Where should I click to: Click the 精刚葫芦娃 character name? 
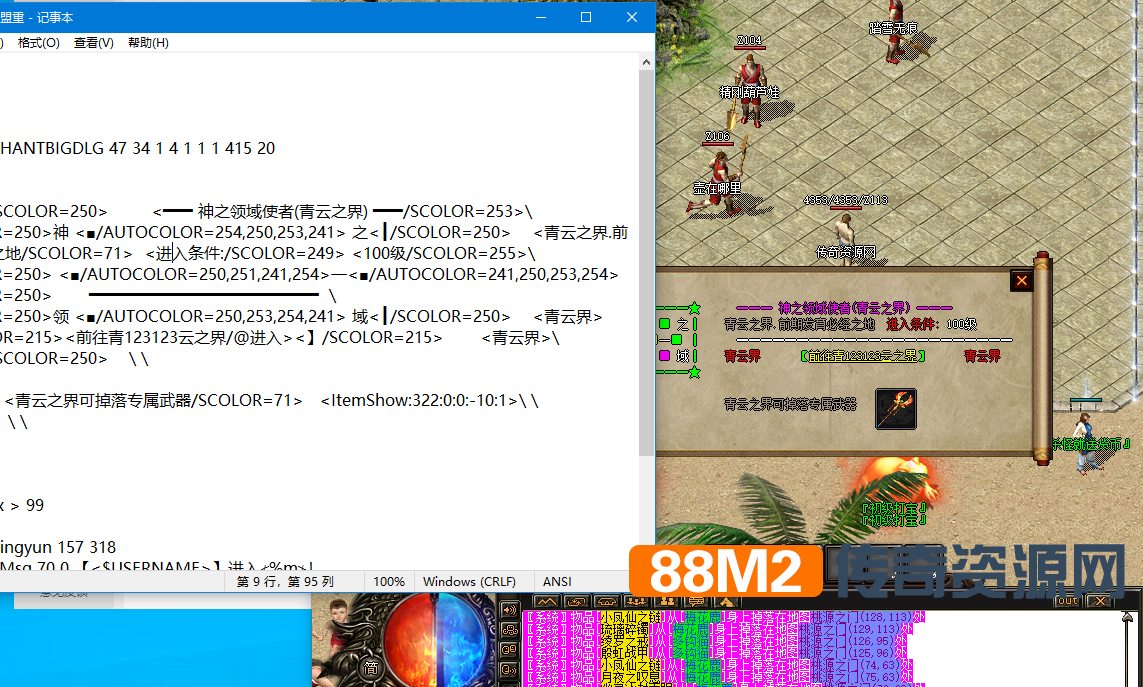[x=749, y=92]
